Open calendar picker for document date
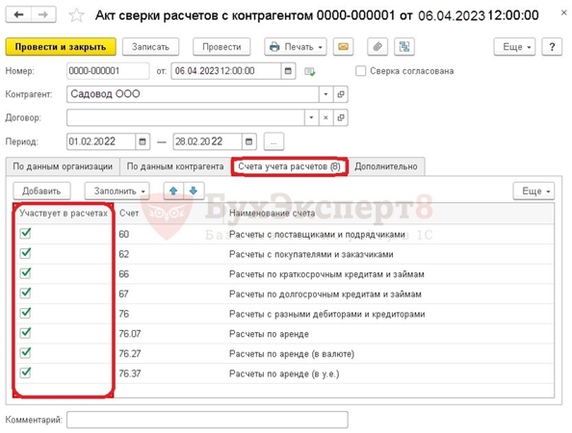The width and height of the screenshot is (572, 433). point(288,71)
